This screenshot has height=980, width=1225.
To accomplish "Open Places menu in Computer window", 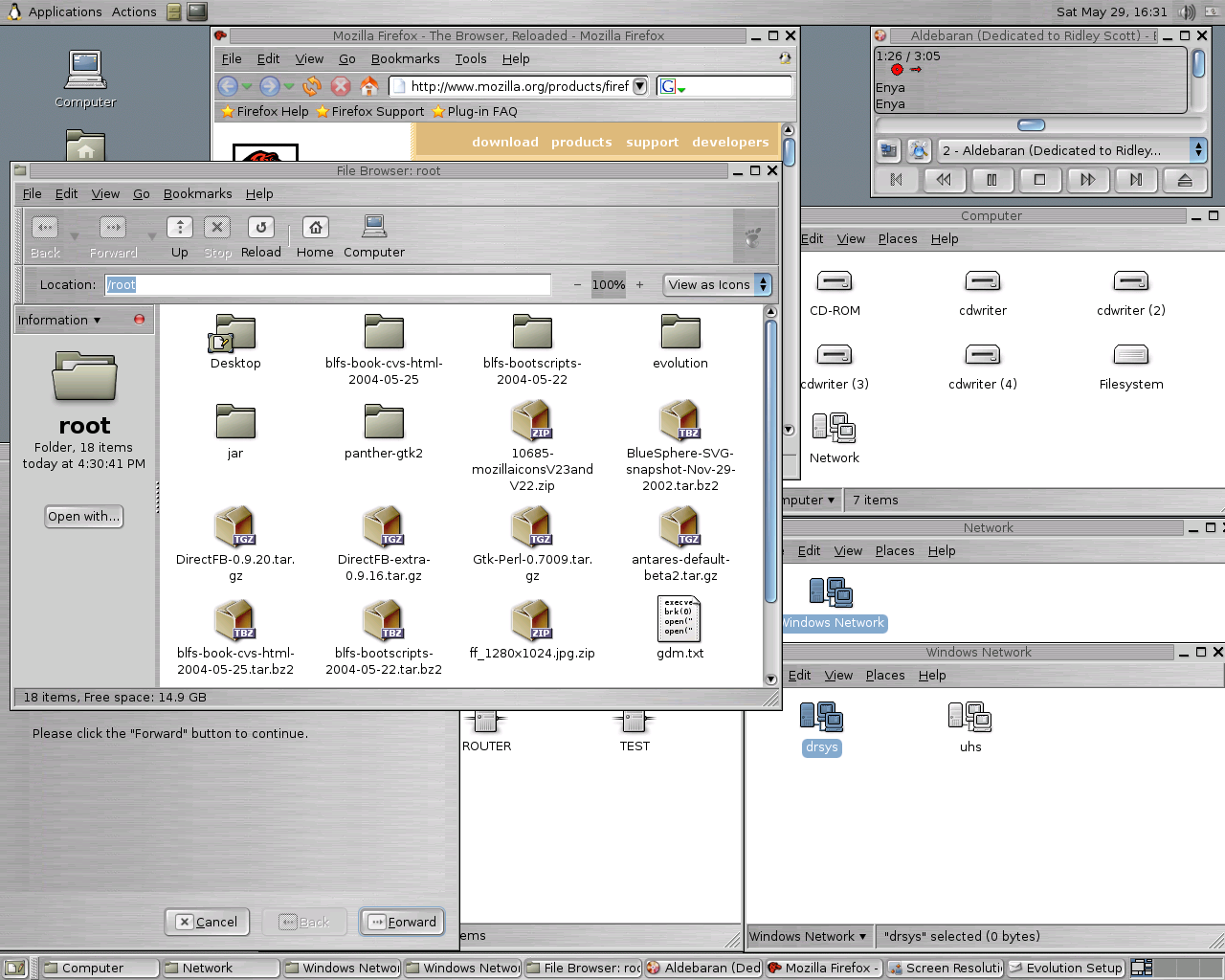I will [898, 238].
